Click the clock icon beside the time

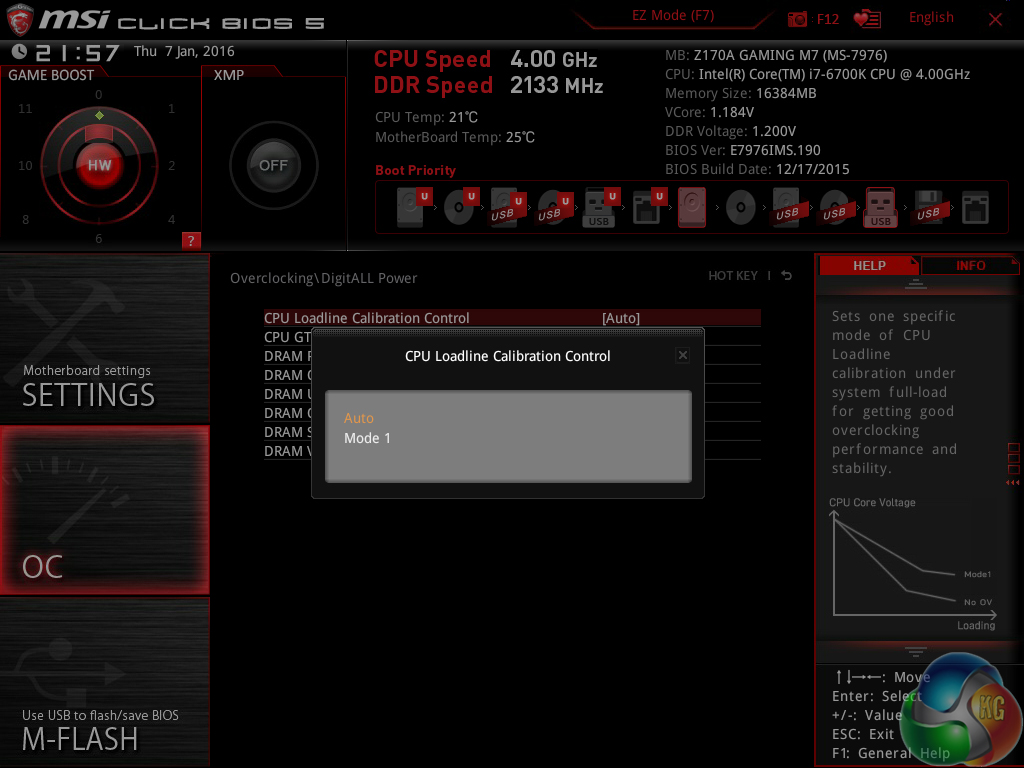coord(19,52)
